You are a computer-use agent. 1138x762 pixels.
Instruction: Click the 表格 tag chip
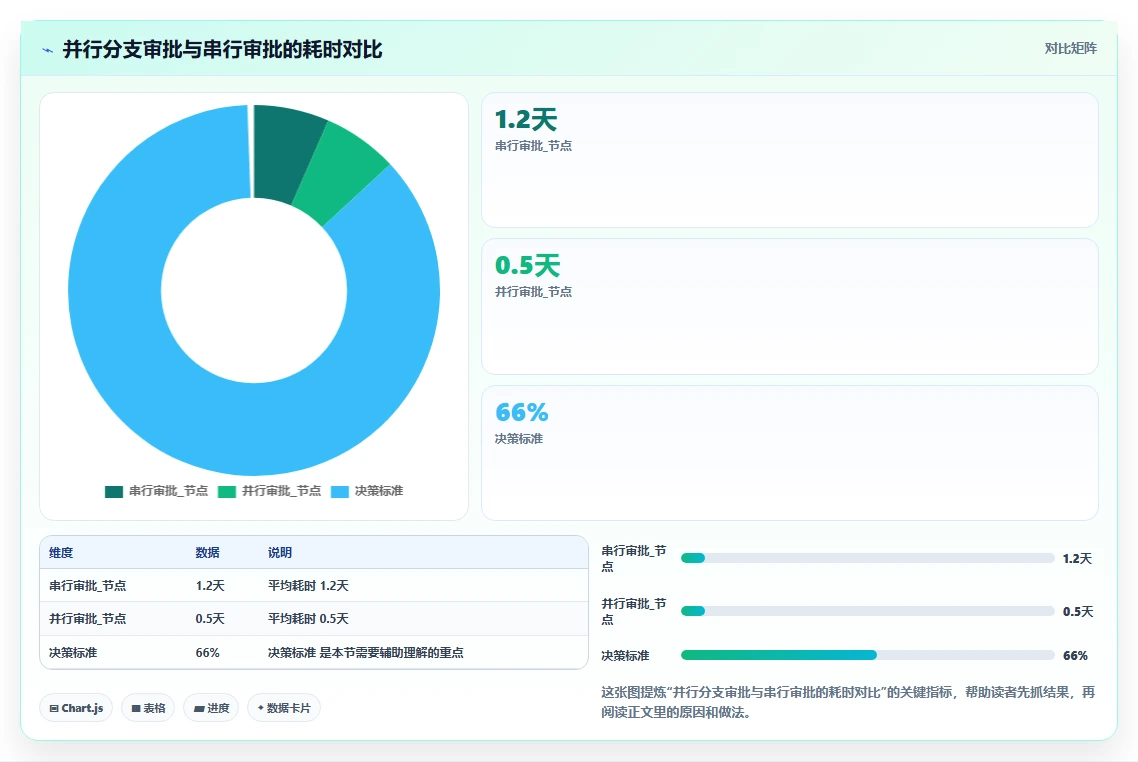(x=148, y=708)
